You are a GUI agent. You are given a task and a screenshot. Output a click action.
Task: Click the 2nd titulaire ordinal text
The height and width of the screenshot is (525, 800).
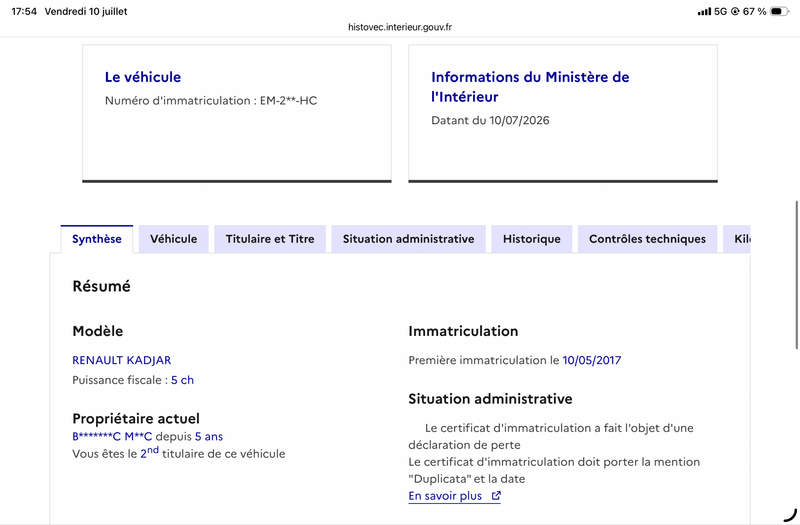pyautogui.click(x=149, y=453)
